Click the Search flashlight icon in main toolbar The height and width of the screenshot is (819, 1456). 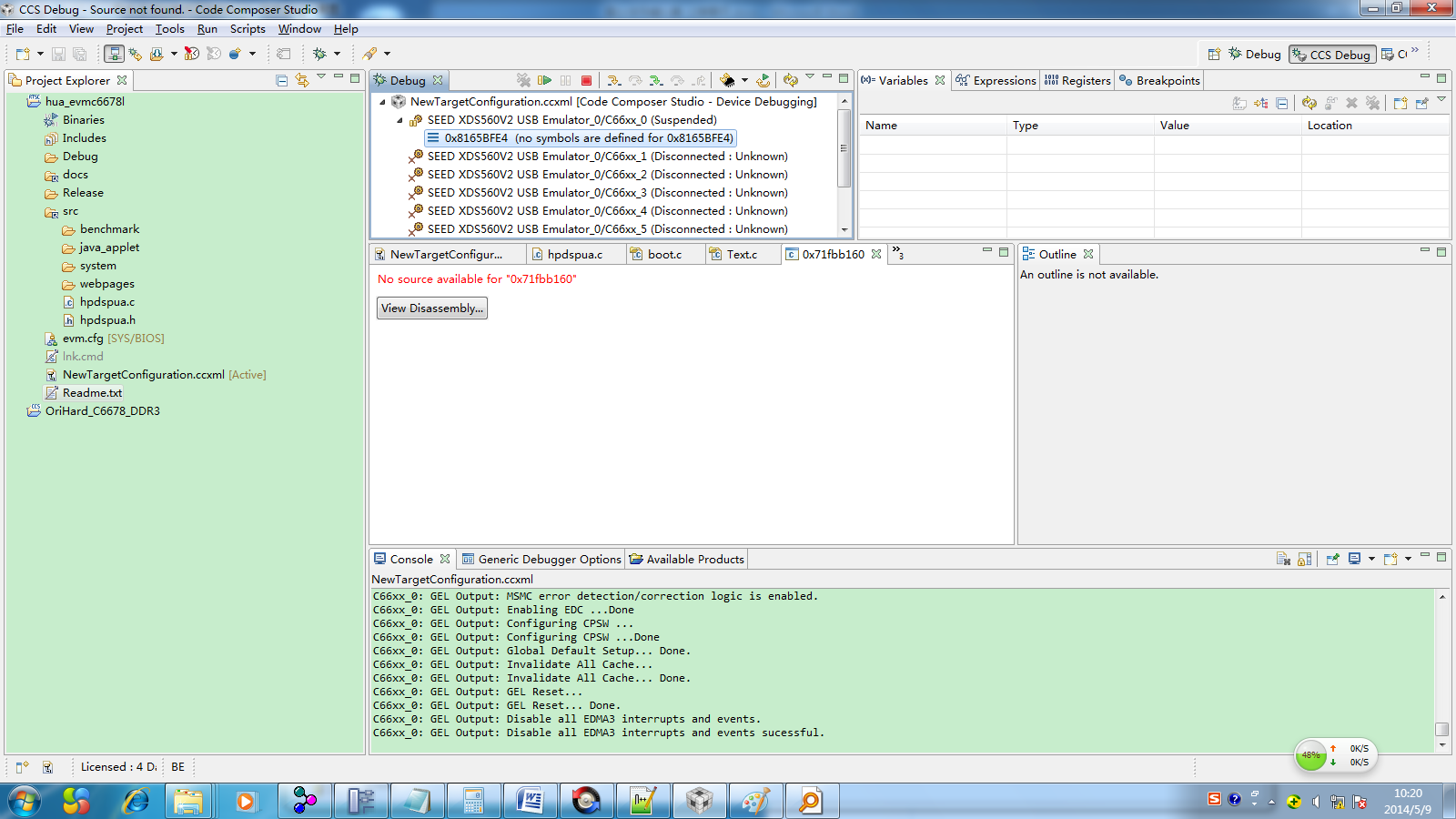(369, 54)
